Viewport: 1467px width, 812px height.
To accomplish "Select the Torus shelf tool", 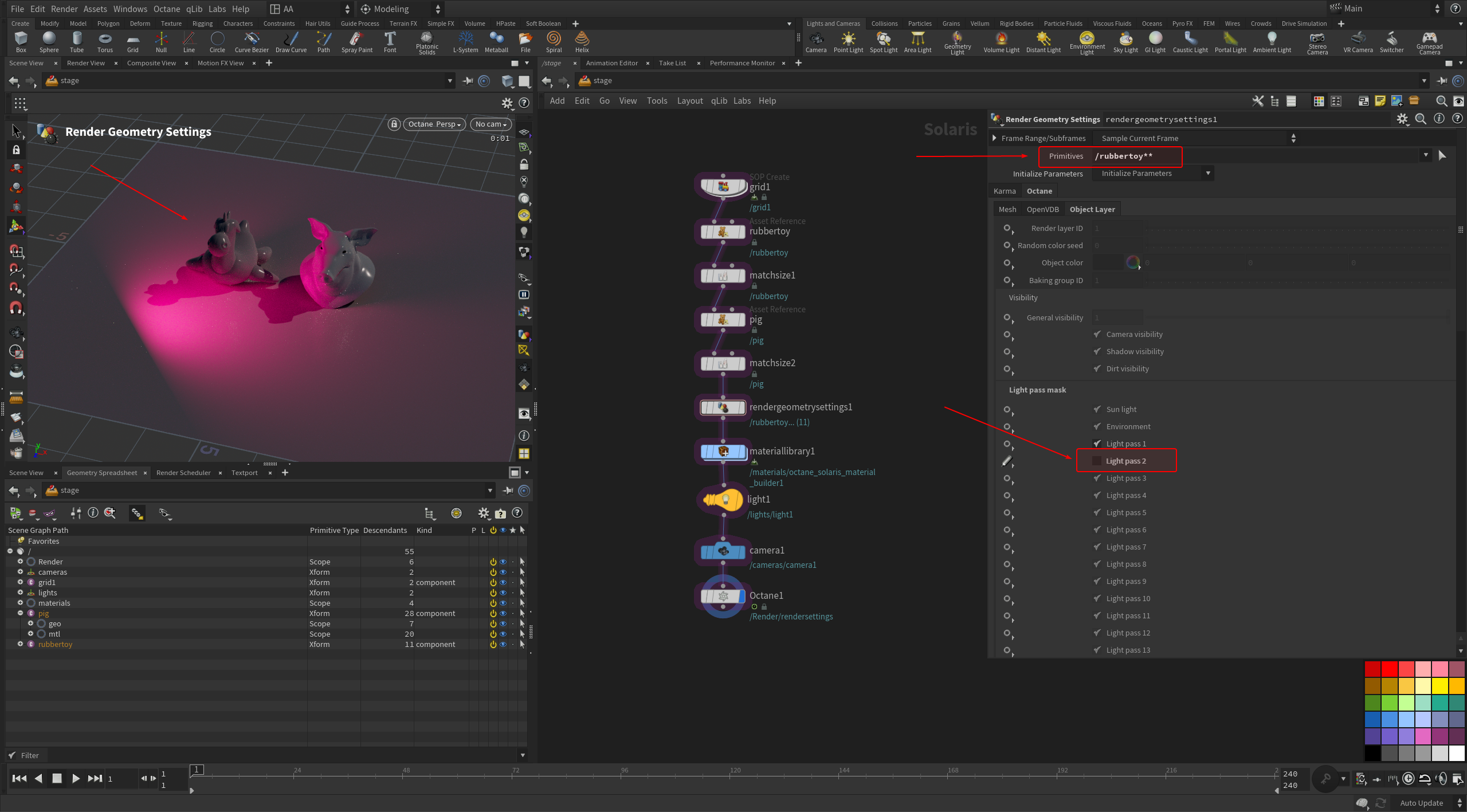I will [x=105, y=41].
